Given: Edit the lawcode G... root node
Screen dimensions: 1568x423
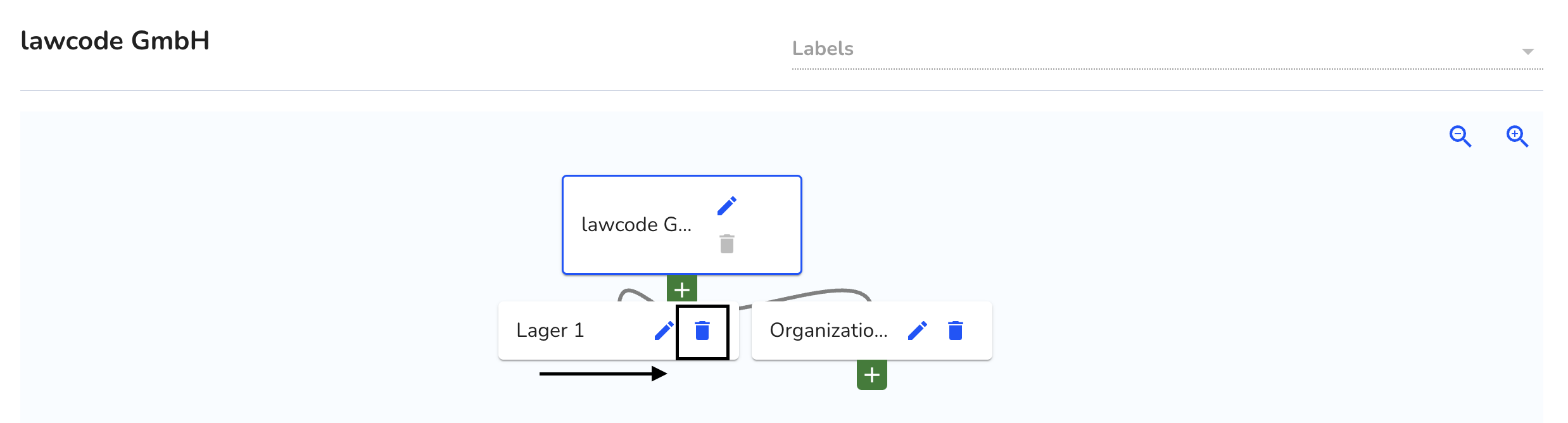Looking at the screenshot, I should click(727, 206).
